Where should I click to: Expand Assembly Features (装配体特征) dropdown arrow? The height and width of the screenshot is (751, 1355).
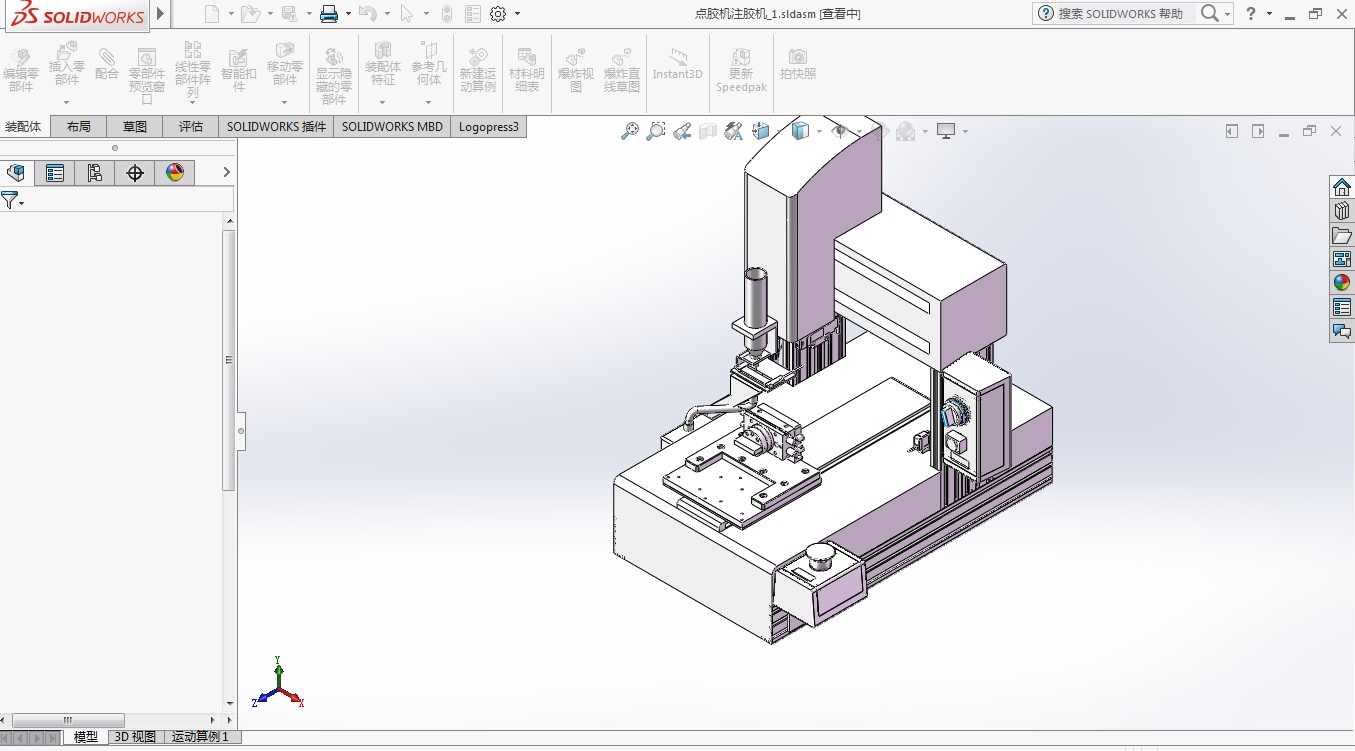pos(382,102)
